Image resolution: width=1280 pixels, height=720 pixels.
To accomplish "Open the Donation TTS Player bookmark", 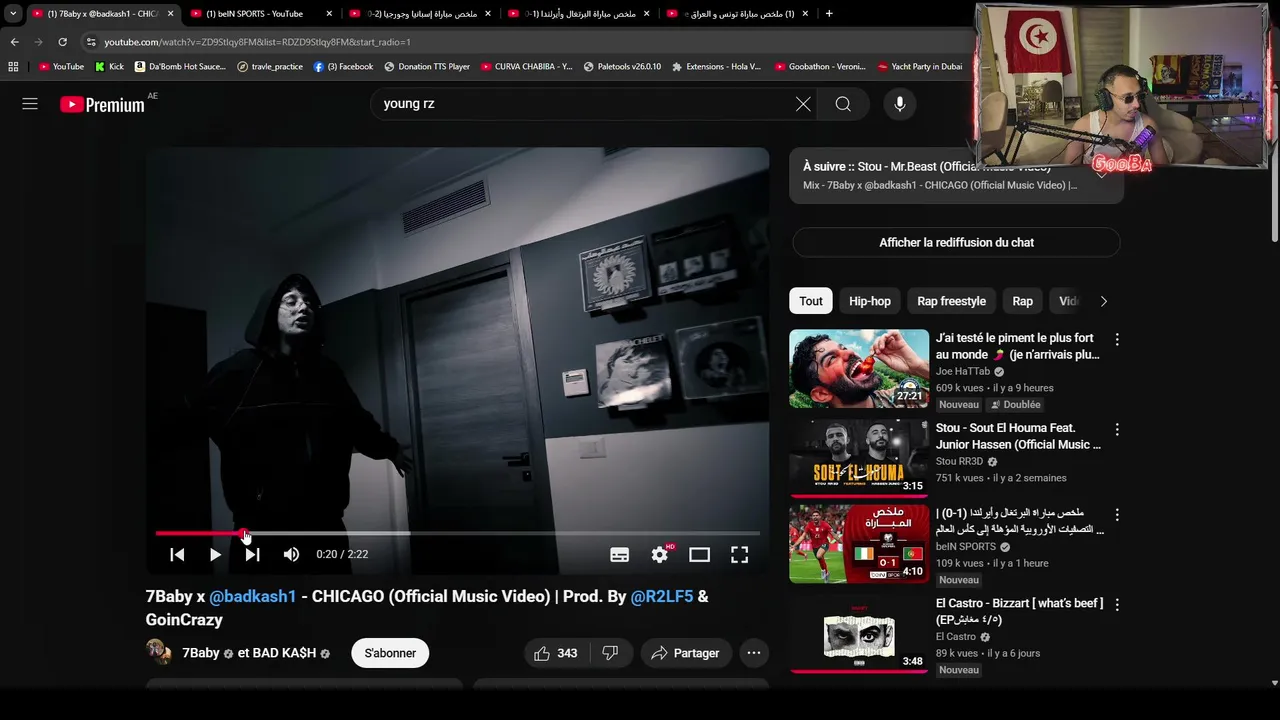I will tap(426, 67).
